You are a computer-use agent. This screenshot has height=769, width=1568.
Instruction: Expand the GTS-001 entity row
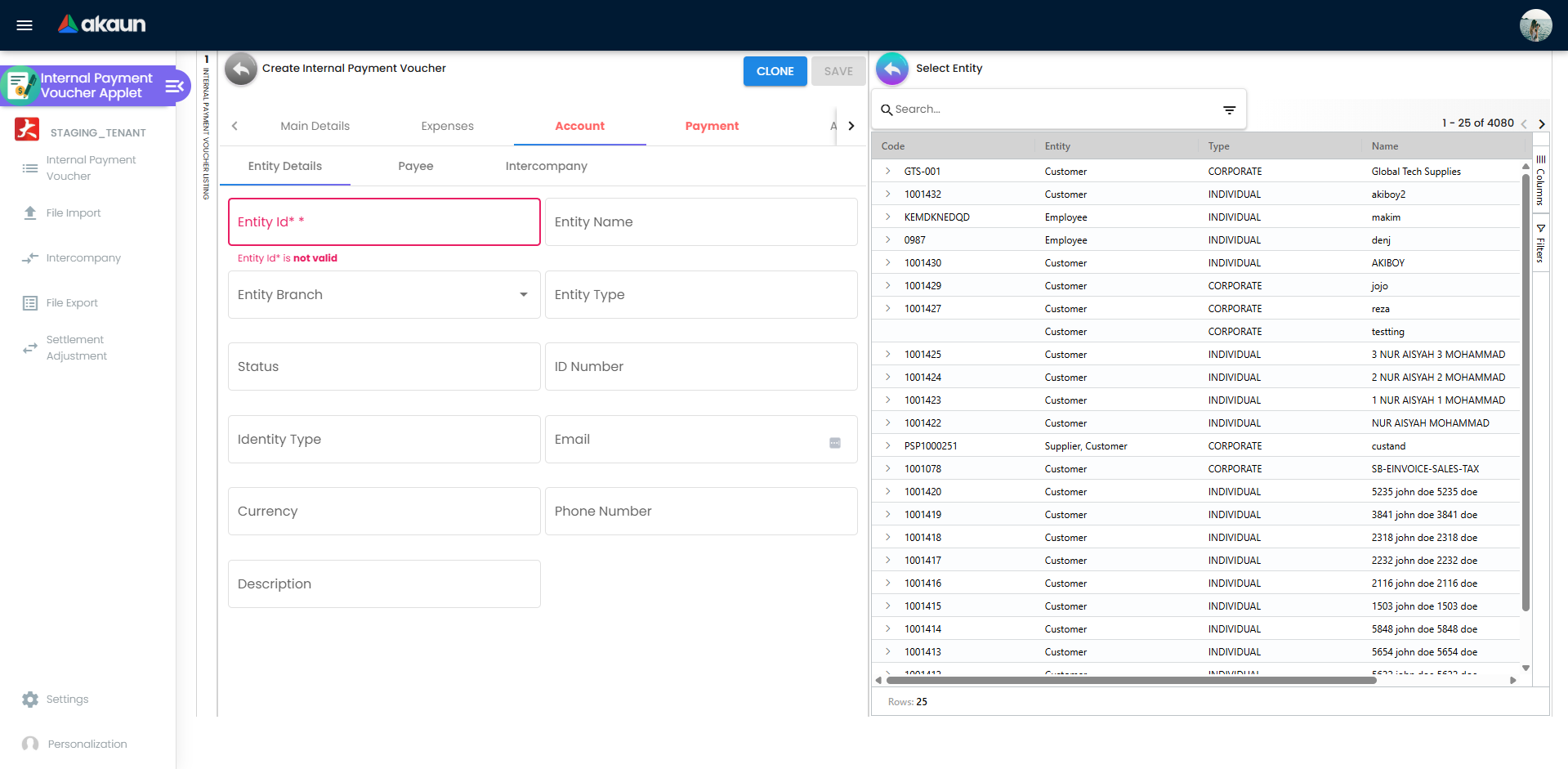887,172
